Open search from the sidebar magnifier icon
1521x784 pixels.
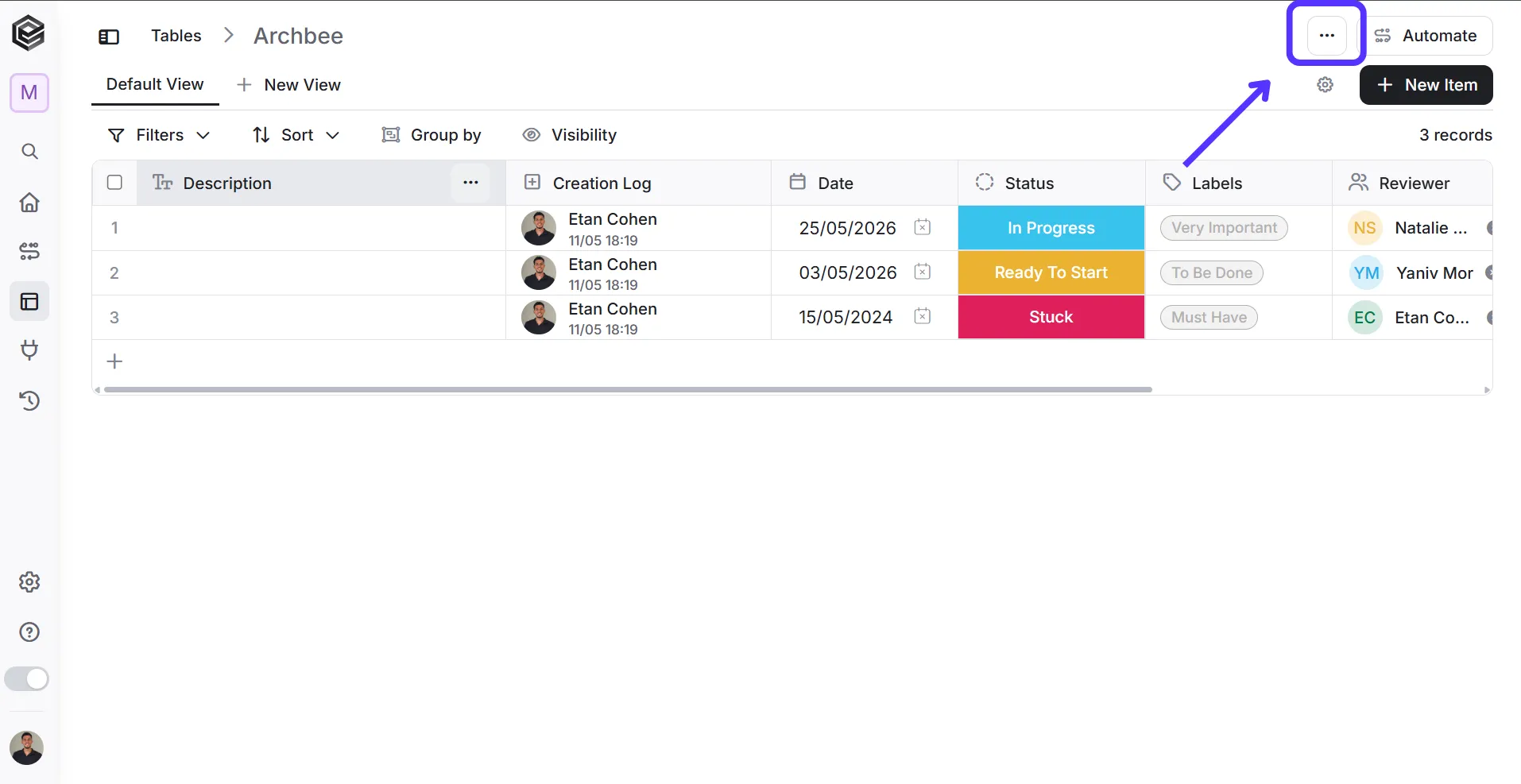tap(29, 151)
